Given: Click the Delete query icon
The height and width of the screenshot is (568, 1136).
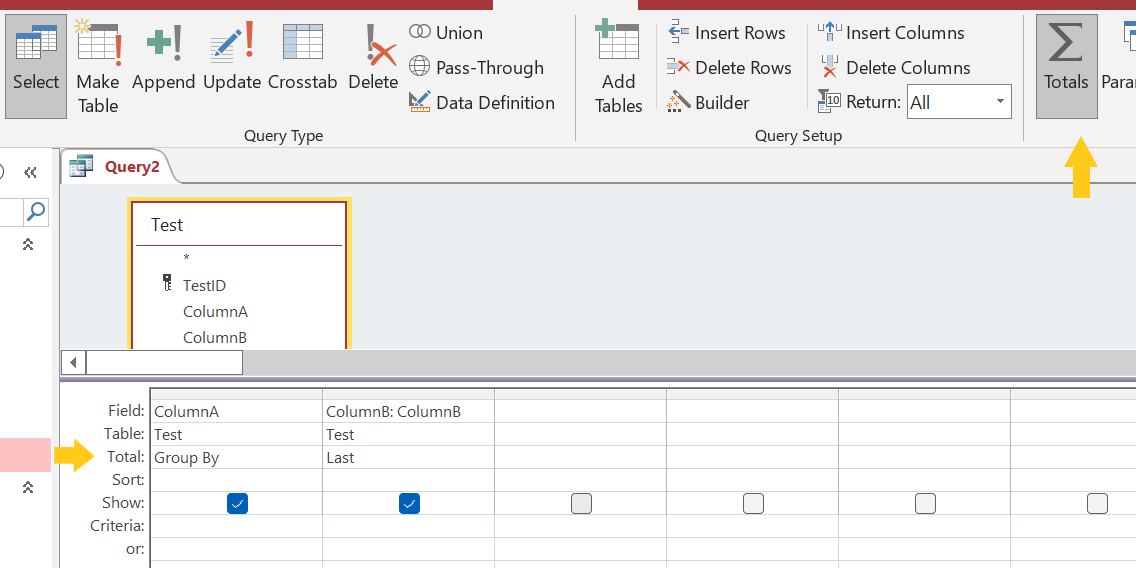Looking at the screenshot, I should tap(373, 57).
